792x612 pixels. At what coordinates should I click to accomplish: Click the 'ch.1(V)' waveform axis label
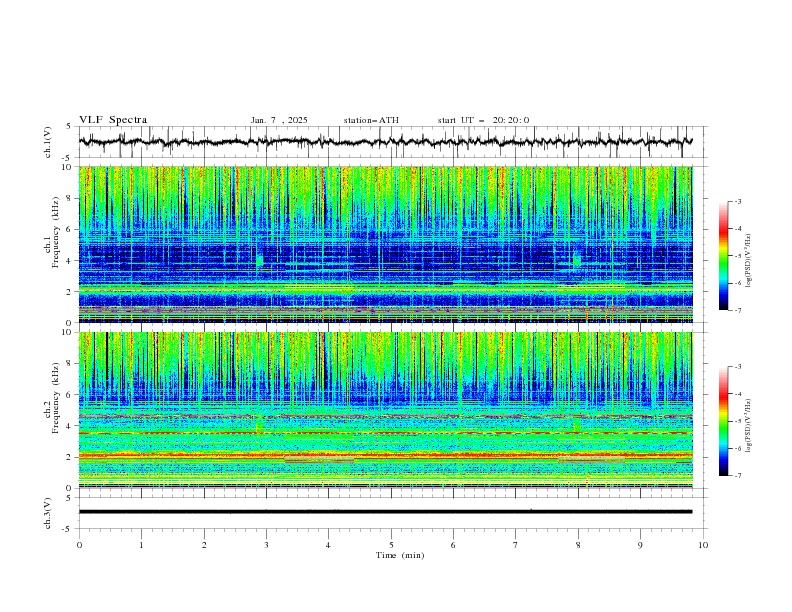tap(48, 142)
